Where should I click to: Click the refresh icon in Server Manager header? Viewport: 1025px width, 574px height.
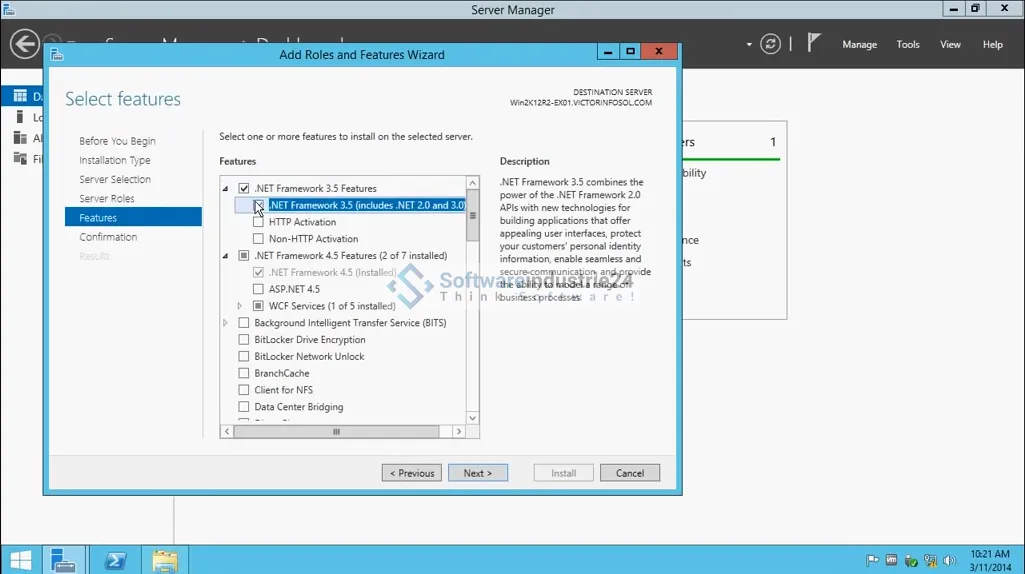point(769,44)
